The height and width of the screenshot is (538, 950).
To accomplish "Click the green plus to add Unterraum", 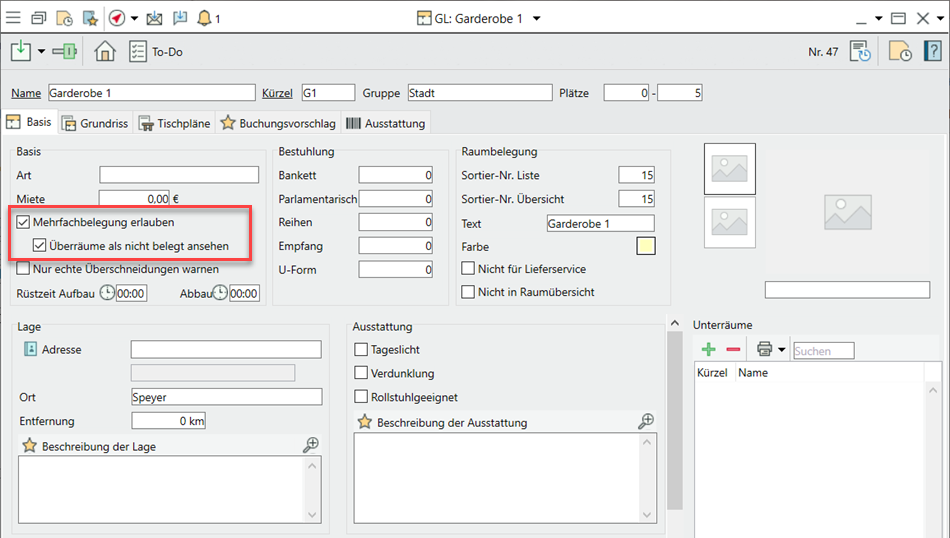I will tap(709, 349).
